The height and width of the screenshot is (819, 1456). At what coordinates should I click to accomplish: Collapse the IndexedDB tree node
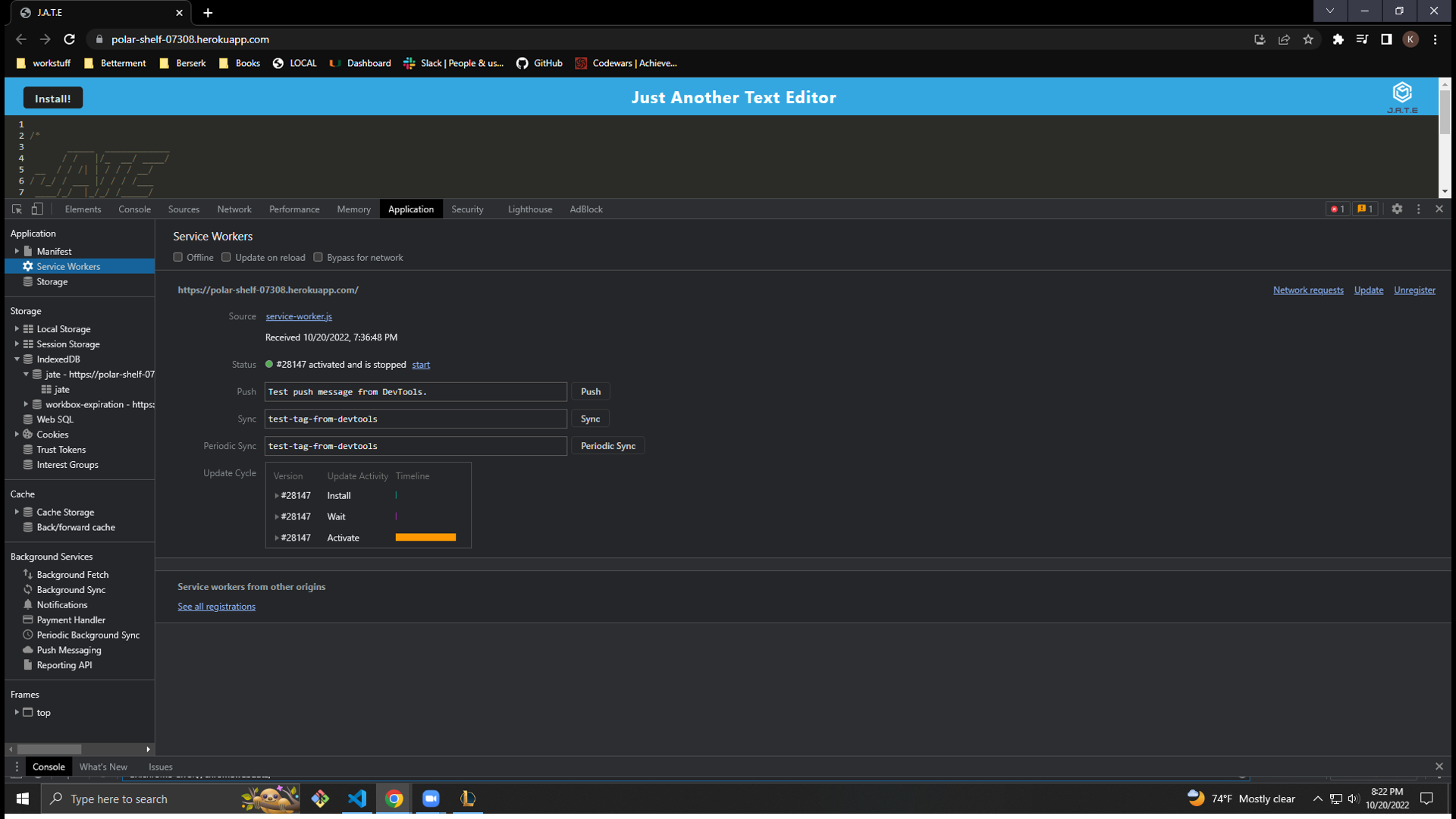(17, 359)
